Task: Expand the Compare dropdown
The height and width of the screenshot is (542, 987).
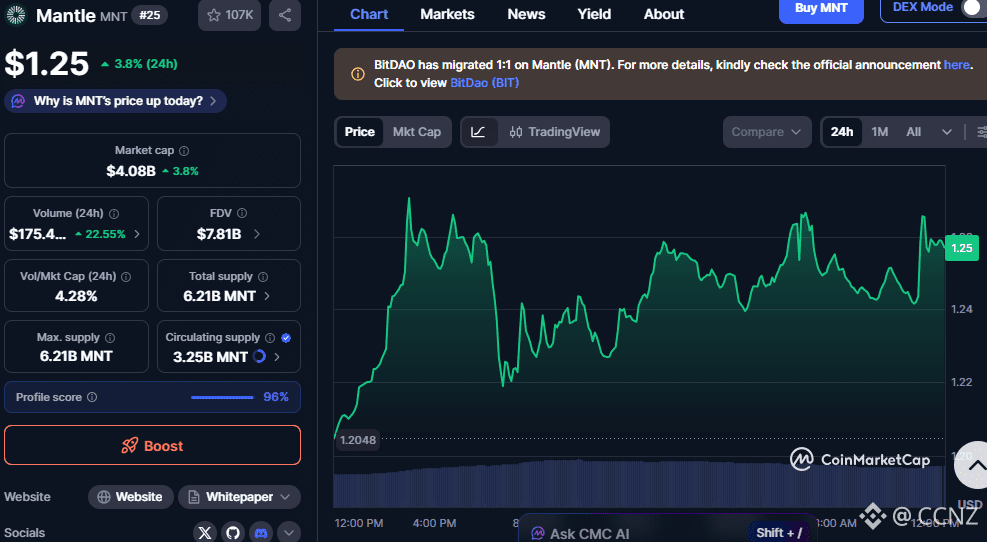Action: (x=767, y=132)
